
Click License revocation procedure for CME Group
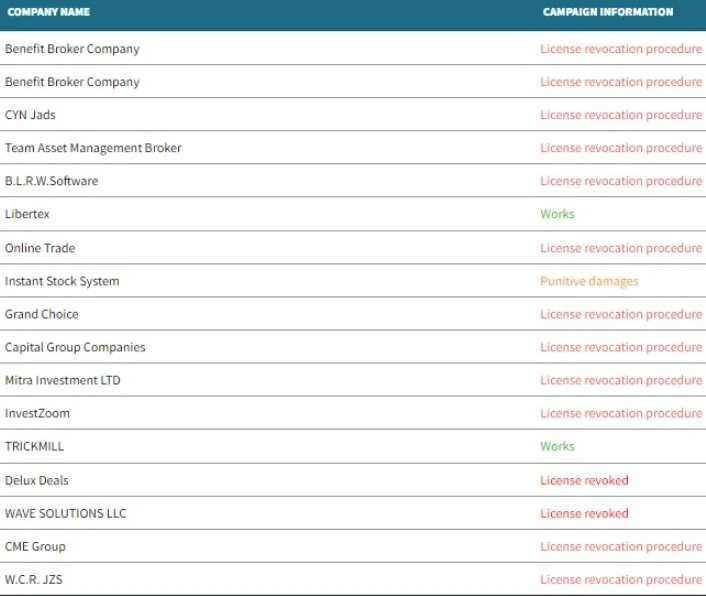(621, 546)
